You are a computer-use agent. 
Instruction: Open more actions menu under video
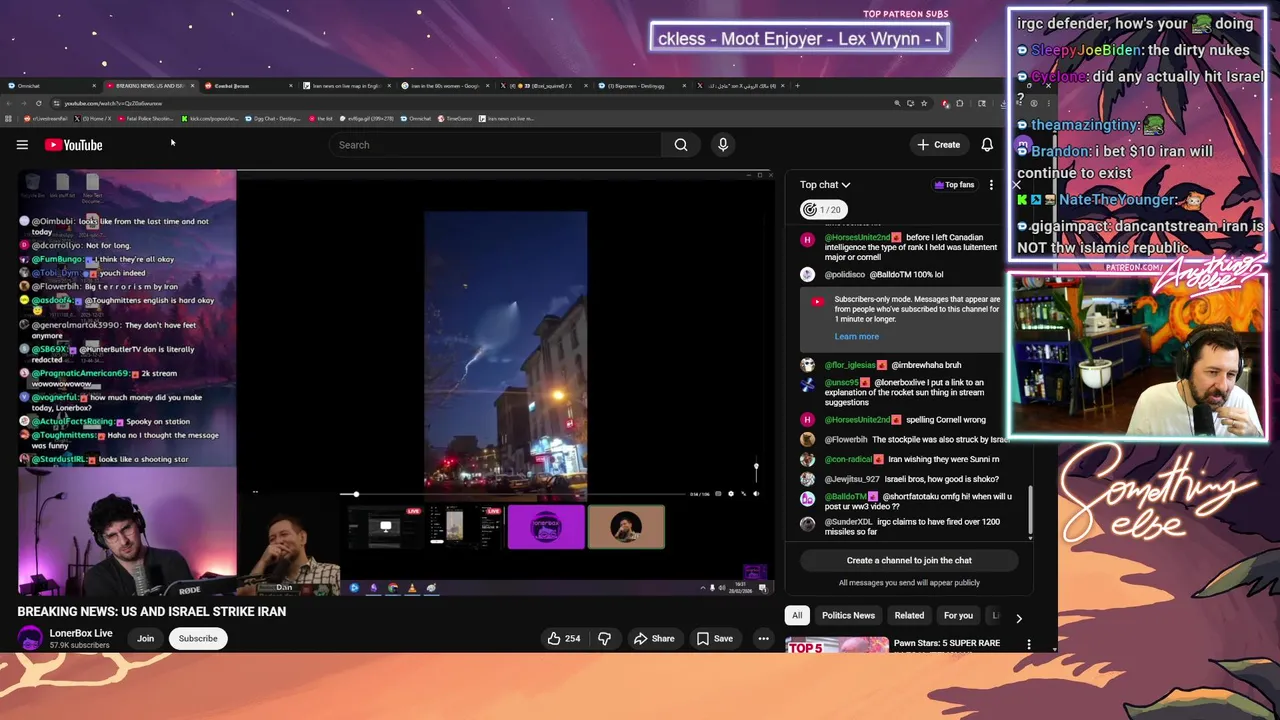(x=763, y=638)
